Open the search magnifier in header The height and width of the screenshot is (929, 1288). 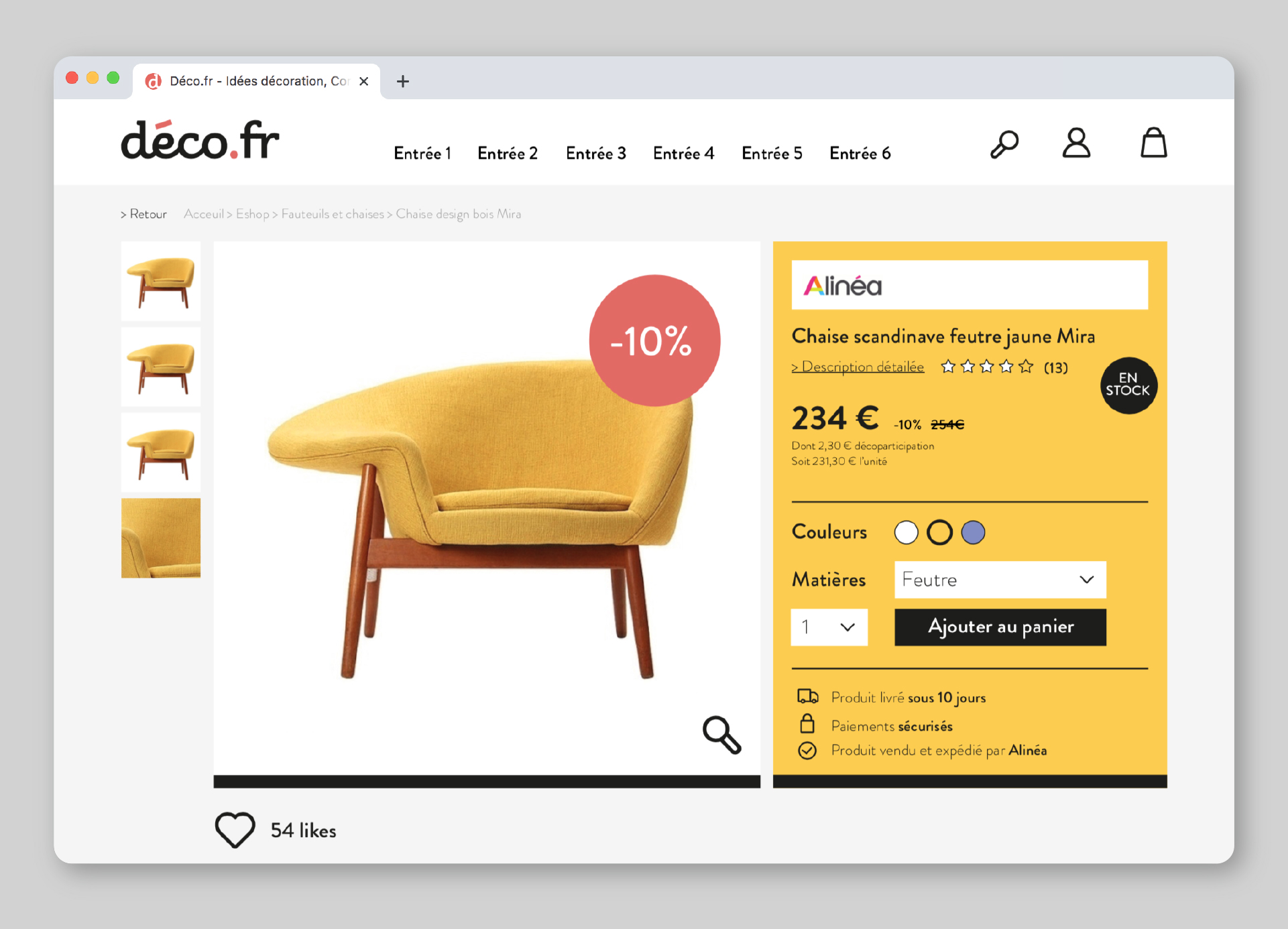1004,143
